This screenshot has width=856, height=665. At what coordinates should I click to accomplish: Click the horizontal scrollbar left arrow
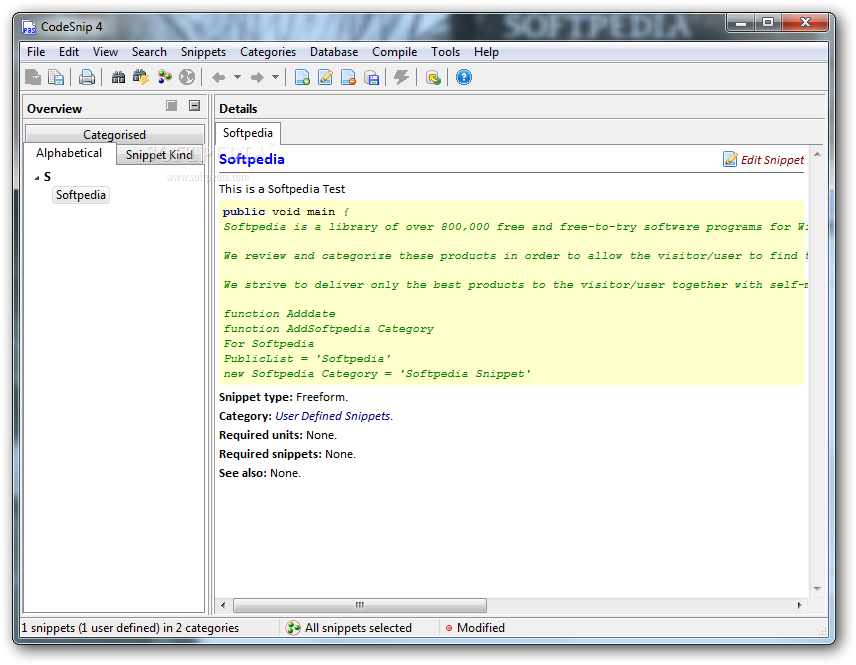223,605
